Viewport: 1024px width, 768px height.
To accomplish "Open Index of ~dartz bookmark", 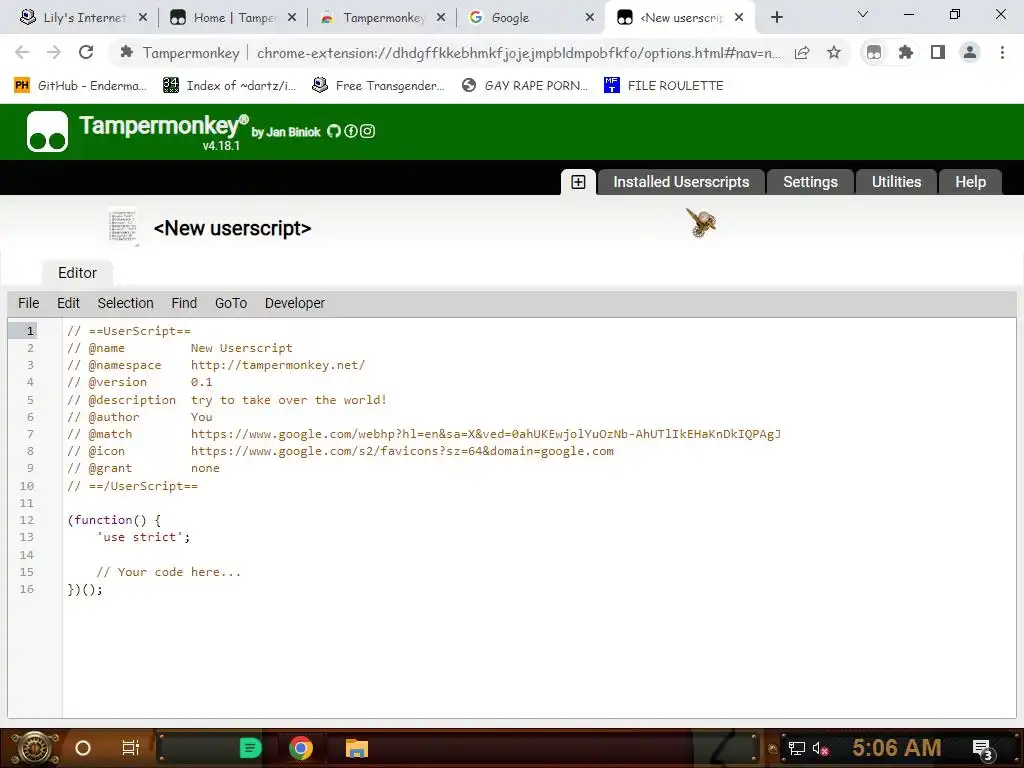I will point(230,86).
